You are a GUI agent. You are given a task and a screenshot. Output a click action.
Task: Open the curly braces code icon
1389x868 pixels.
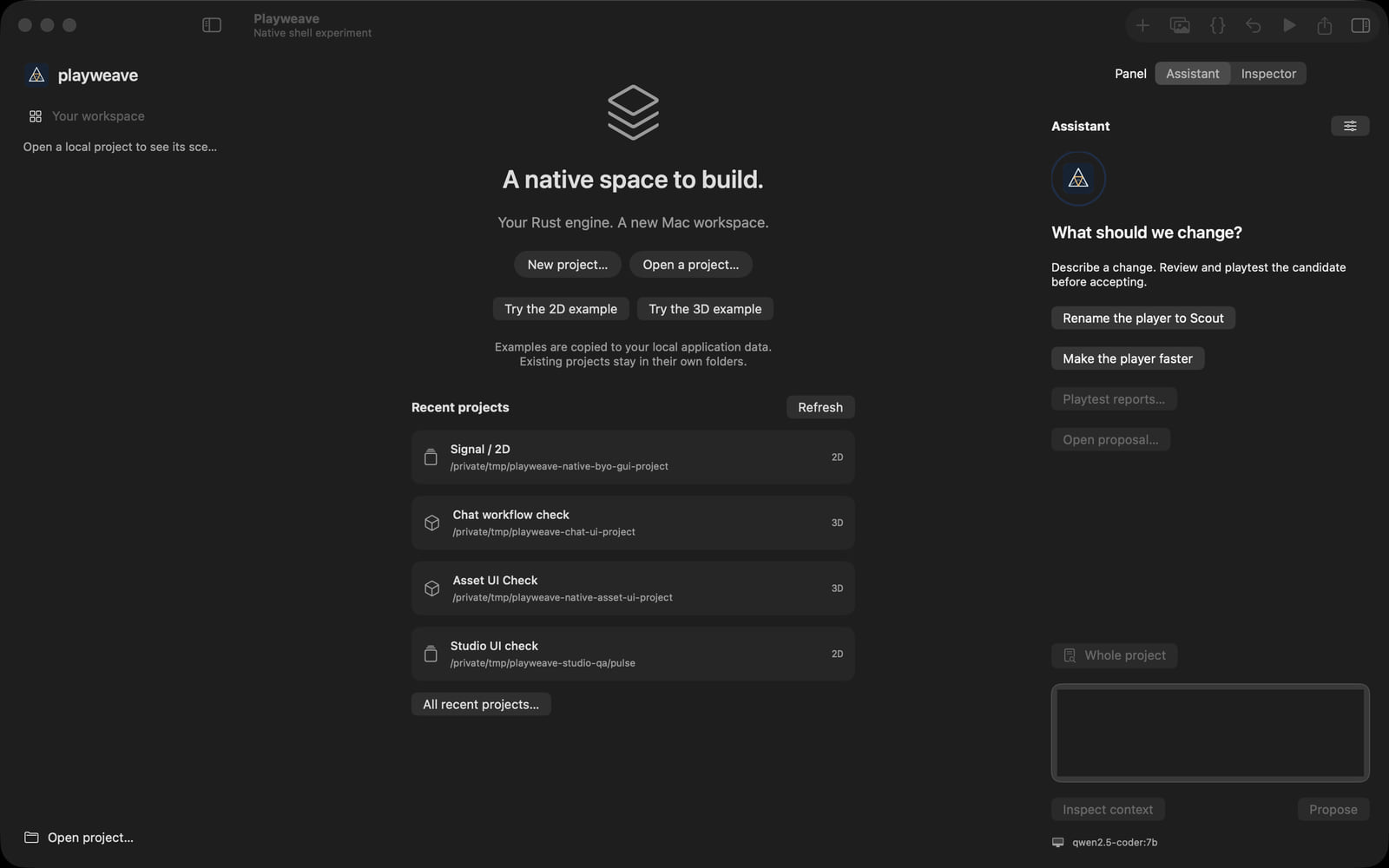click(1217, 25)
